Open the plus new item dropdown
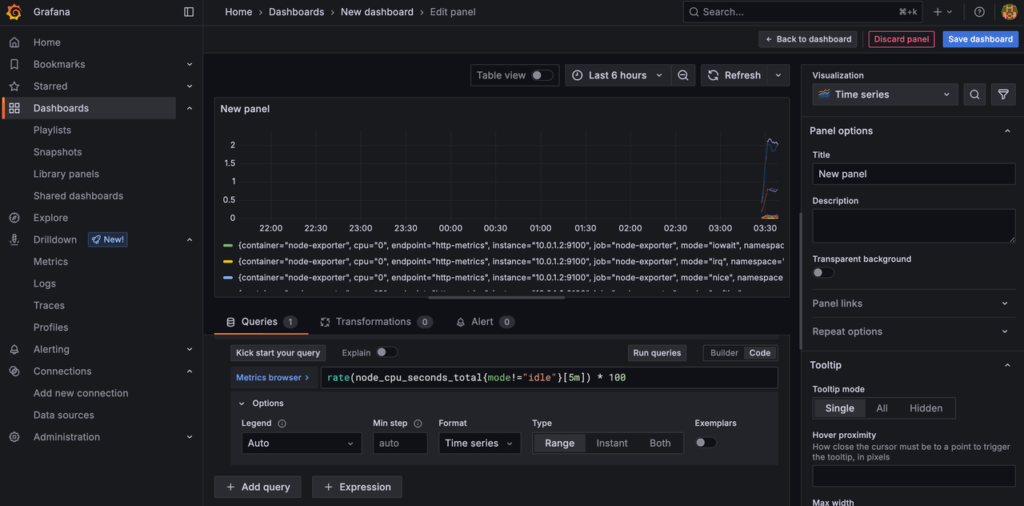The image size is (1024, 506). 943,12
